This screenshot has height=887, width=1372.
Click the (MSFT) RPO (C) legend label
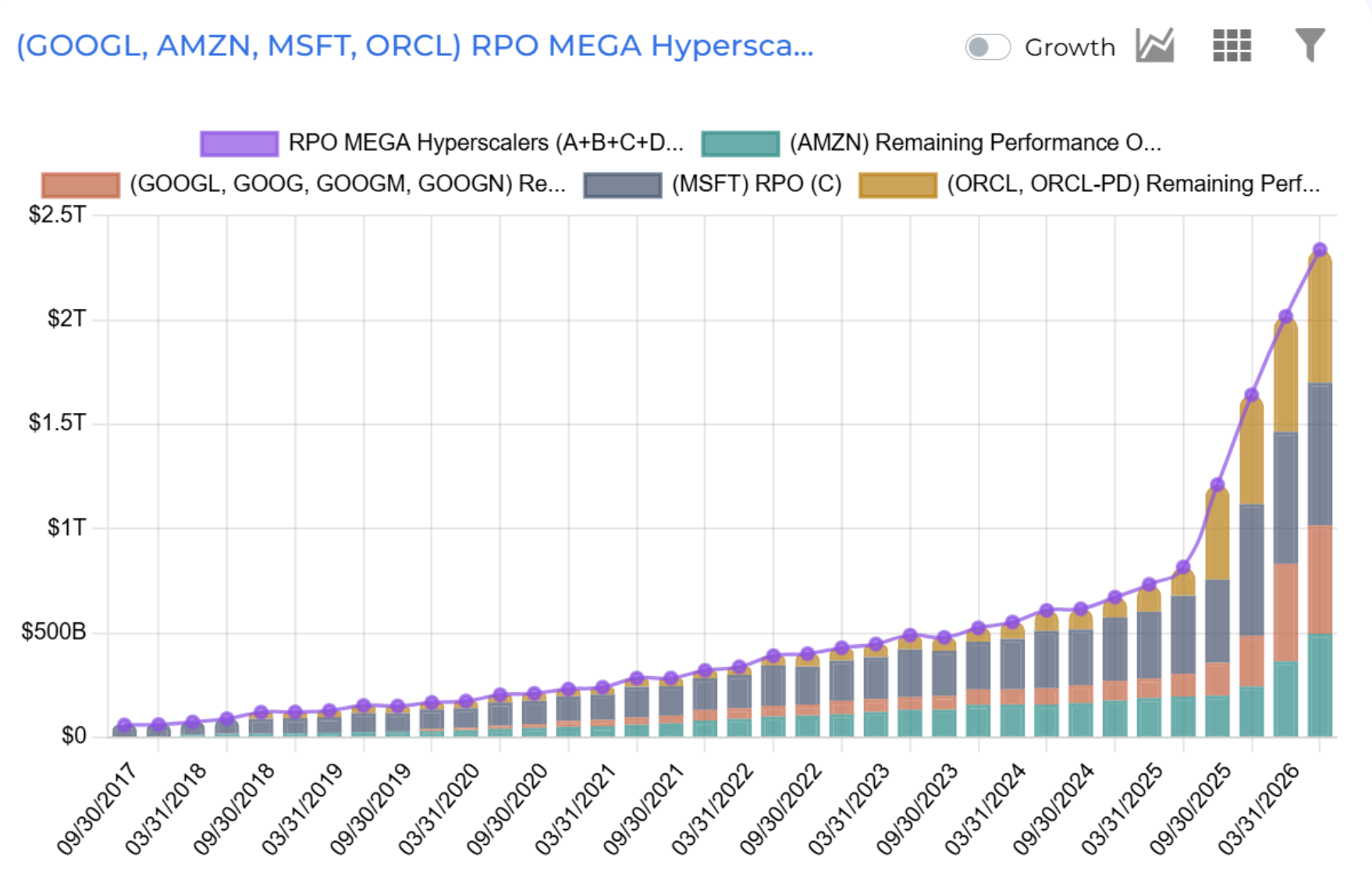click(x=756, y=184)
